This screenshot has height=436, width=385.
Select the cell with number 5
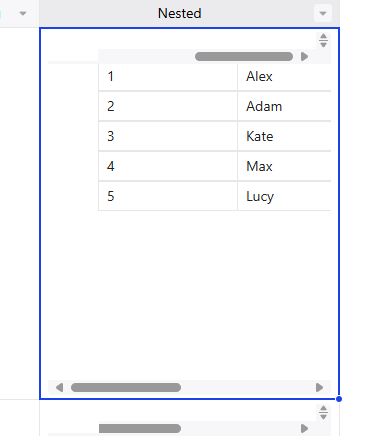click(168, 196)
